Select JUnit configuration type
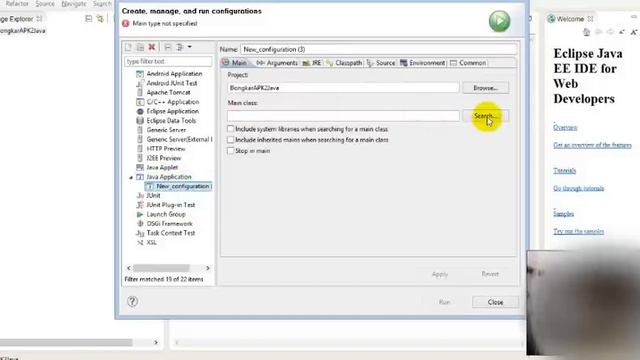 [x=153, y=196]
